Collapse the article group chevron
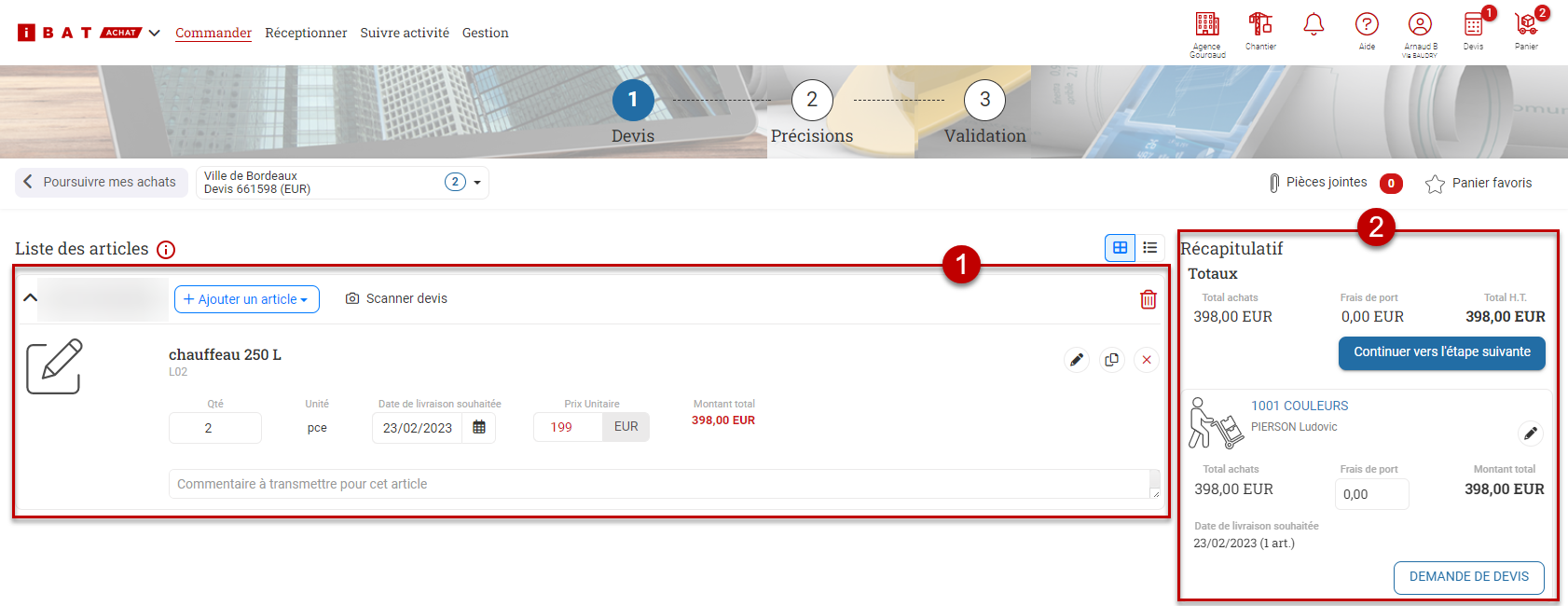1568x606 pixels. point(30,298)
